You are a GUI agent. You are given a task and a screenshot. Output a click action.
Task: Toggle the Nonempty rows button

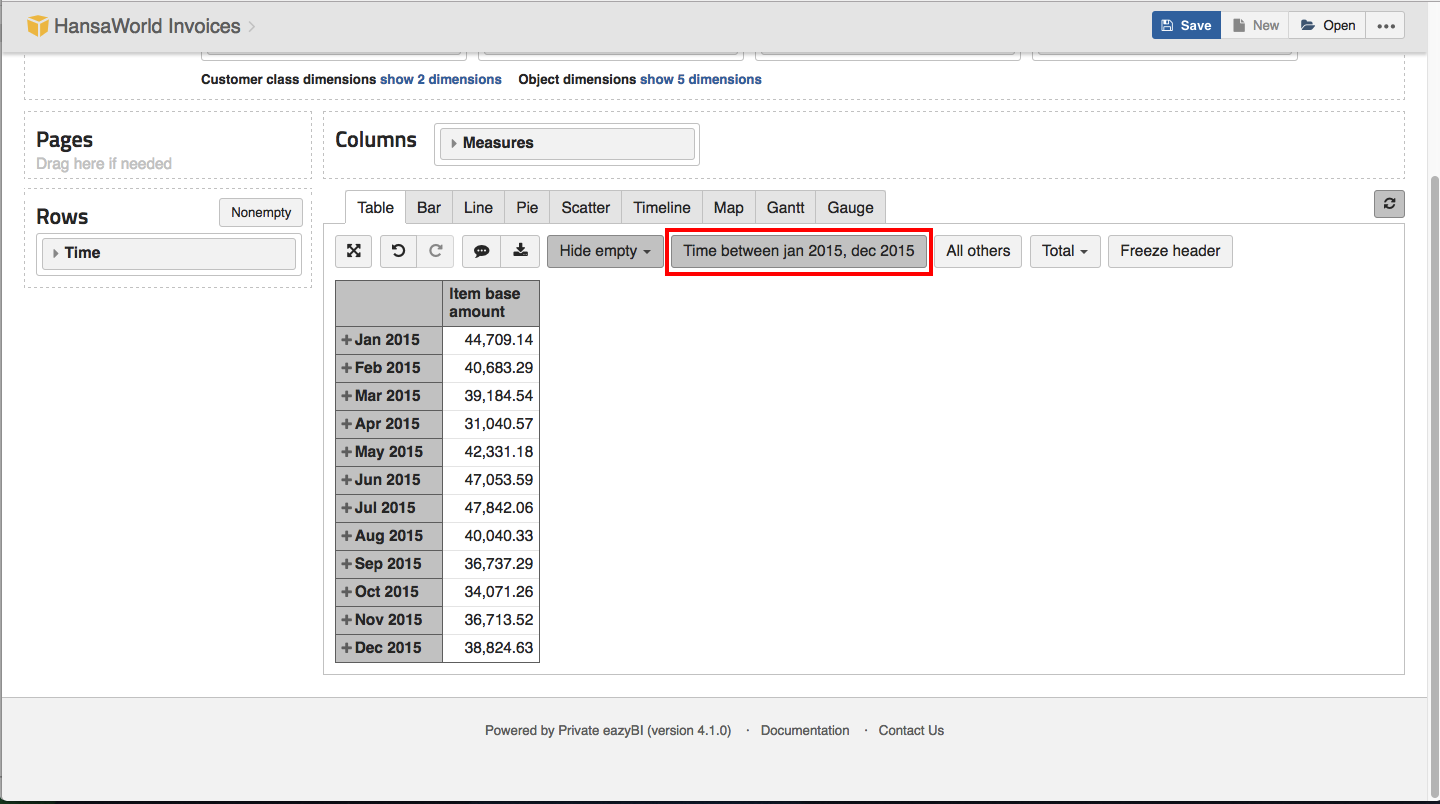[x=261, y=212]
